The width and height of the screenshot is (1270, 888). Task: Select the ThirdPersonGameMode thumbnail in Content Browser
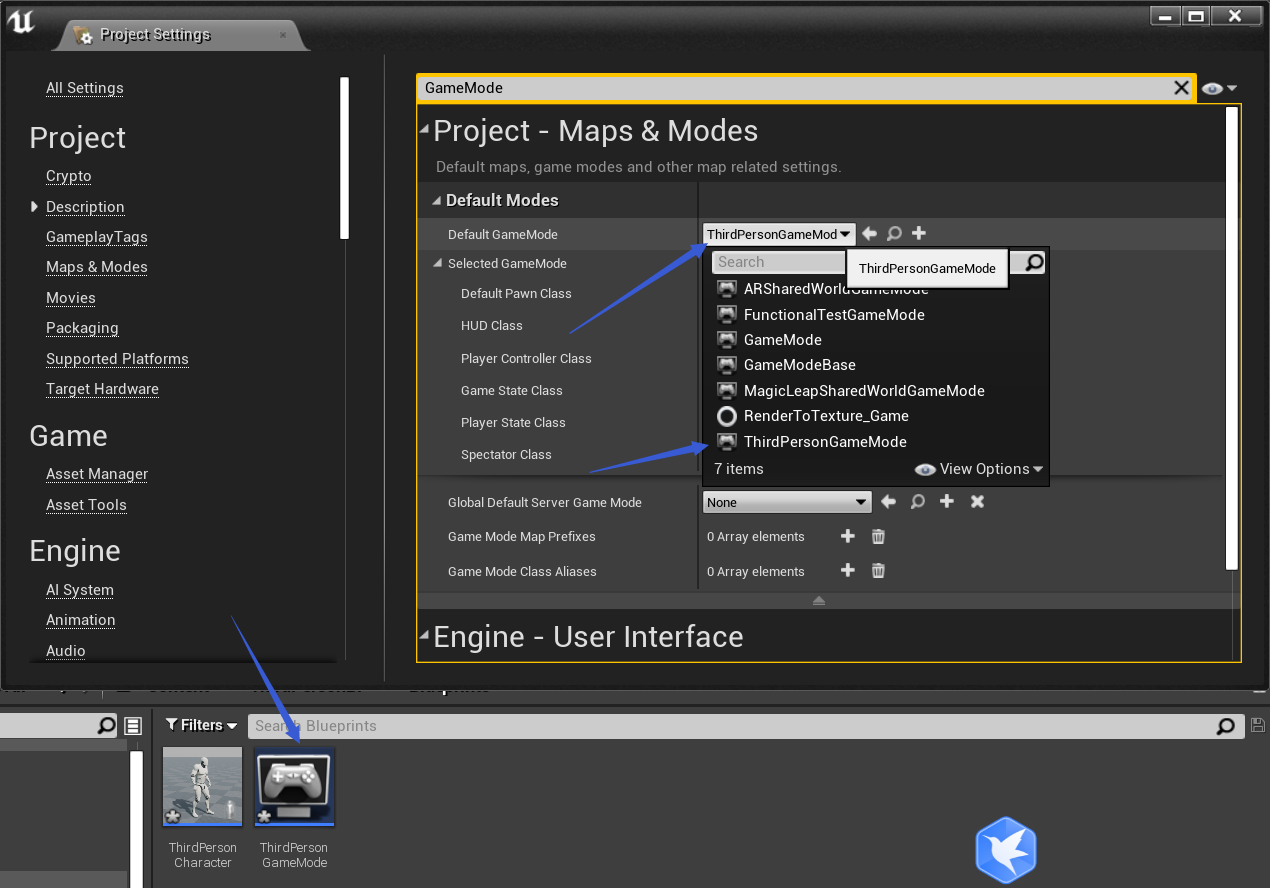click(293, 786)
